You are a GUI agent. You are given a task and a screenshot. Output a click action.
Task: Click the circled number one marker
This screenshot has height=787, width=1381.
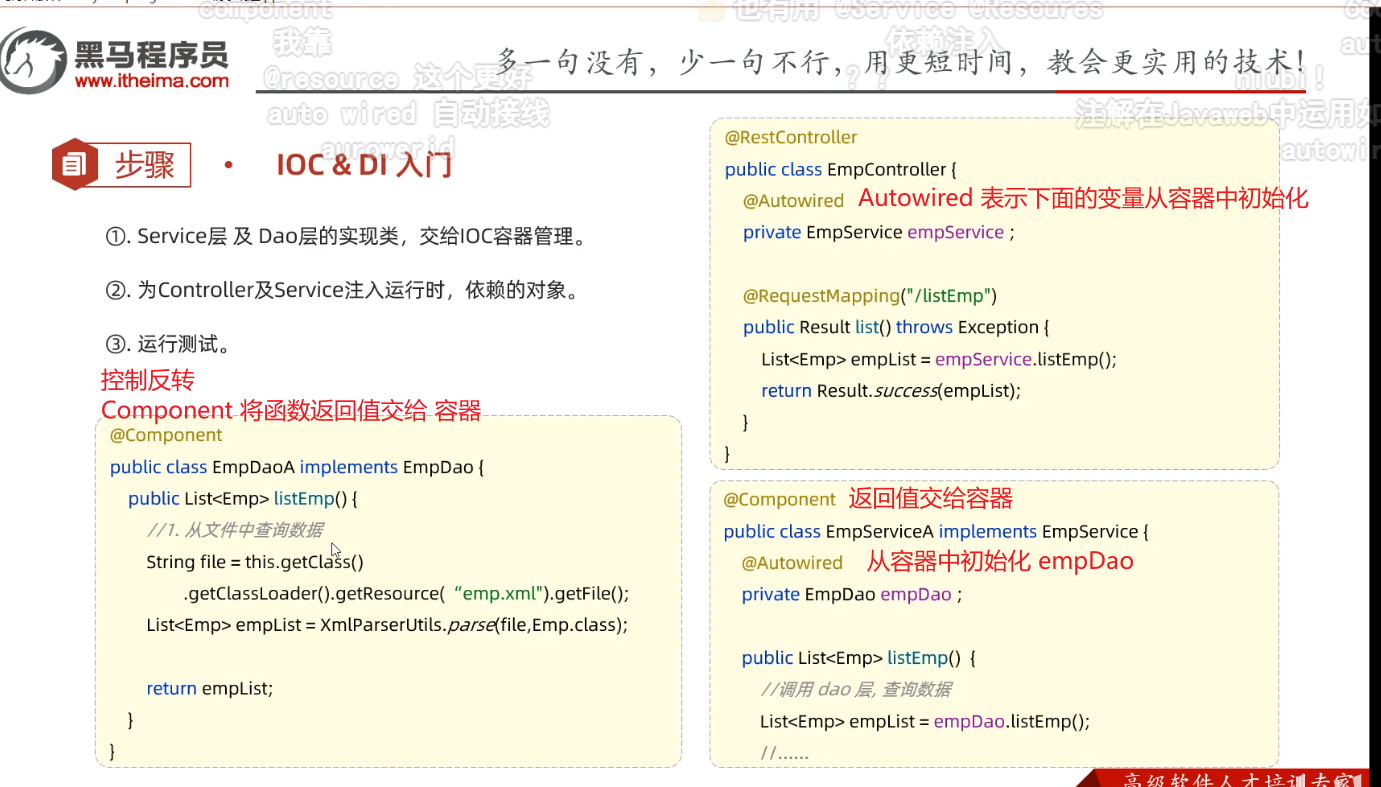[118, 237]
